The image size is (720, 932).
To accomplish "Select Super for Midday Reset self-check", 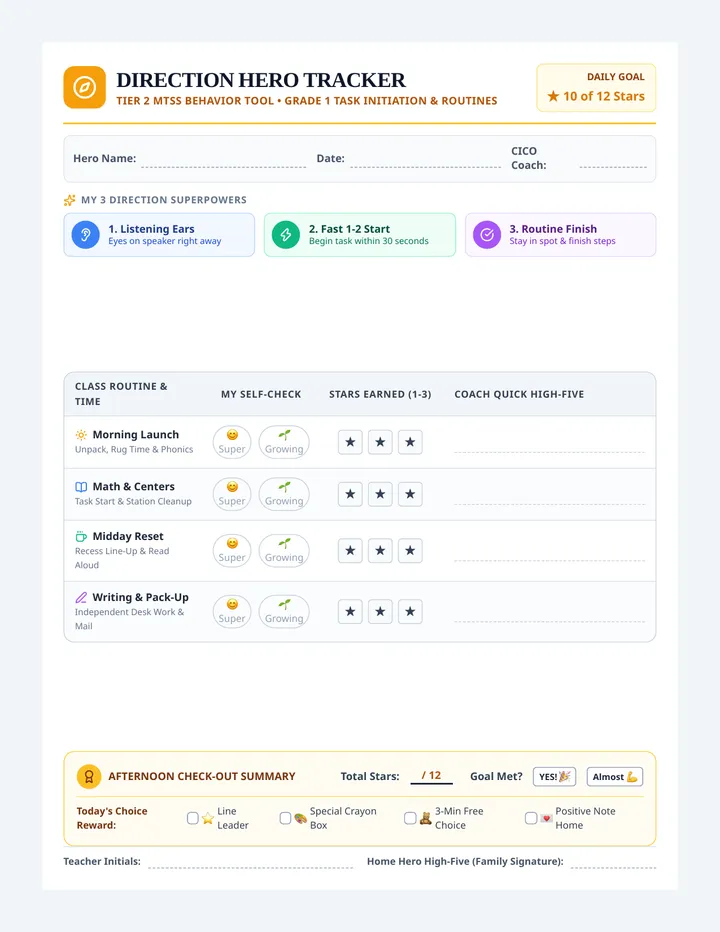I will pyautogui.click(x=232, y=550).
